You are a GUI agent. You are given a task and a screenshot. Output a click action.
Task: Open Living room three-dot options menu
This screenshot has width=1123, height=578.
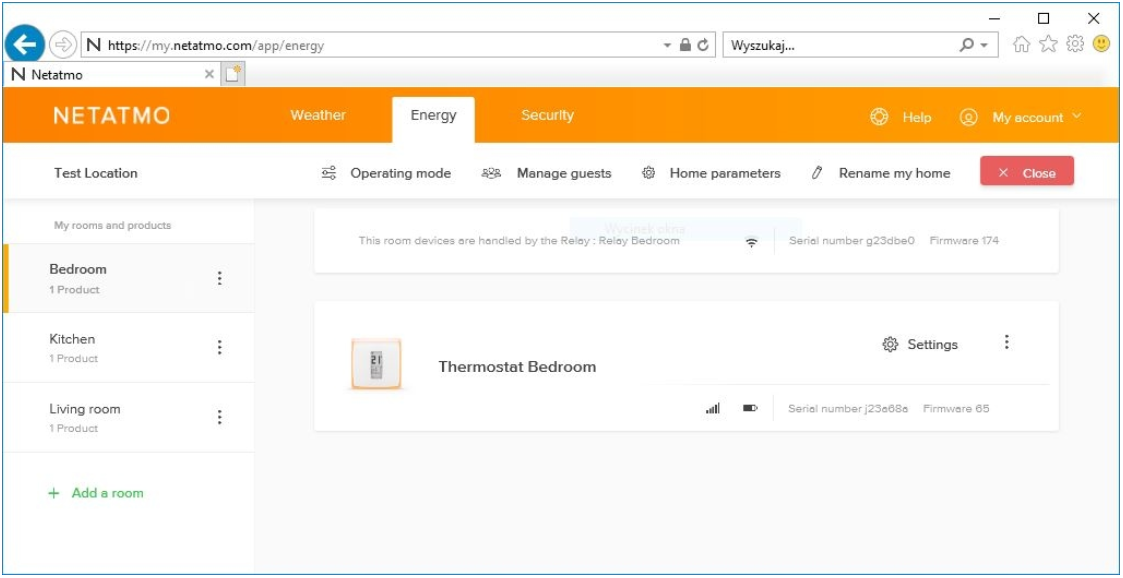pyautogui.click(x=220, y=417)
